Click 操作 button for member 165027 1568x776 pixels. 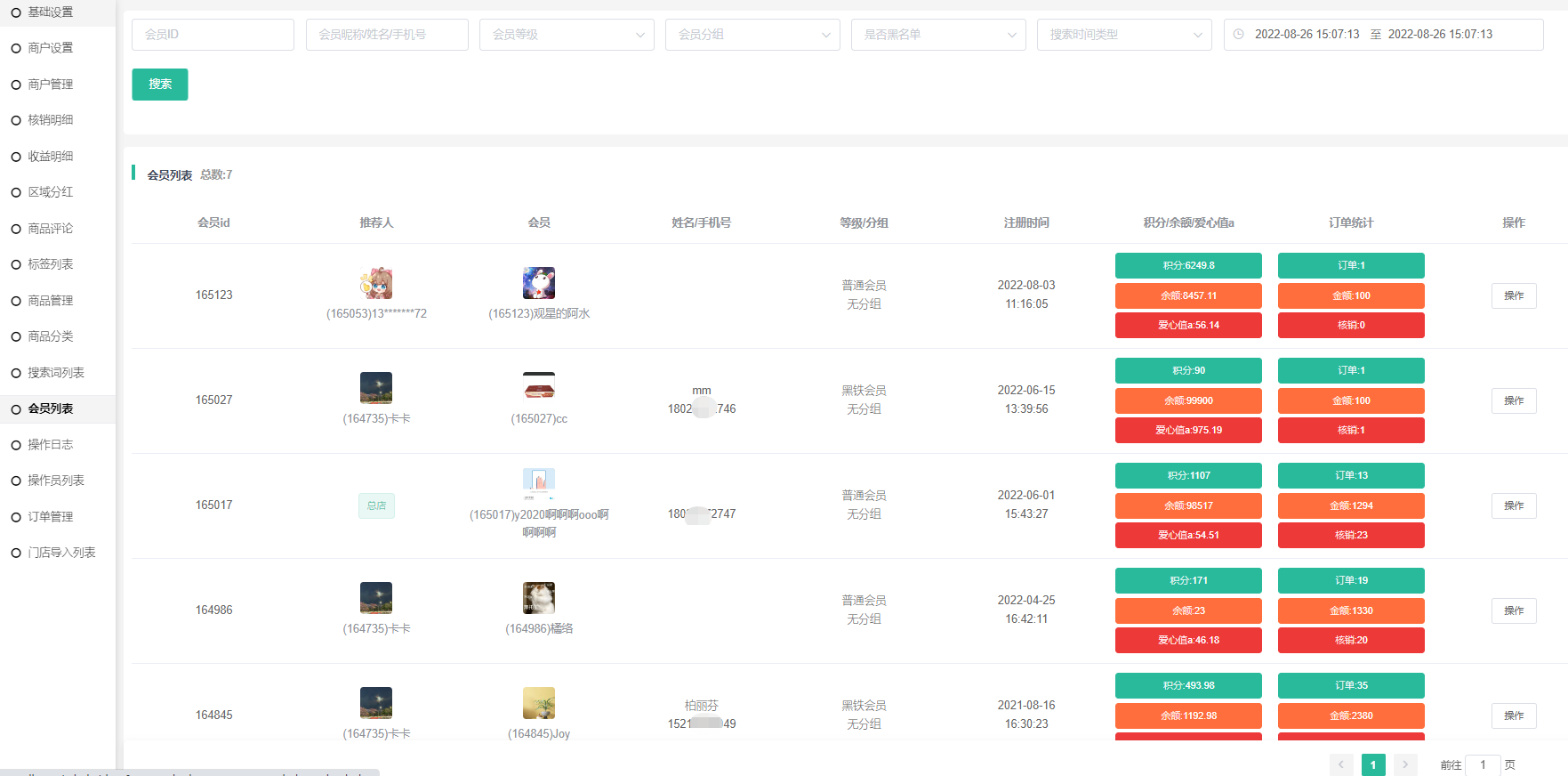point(1514,400)
